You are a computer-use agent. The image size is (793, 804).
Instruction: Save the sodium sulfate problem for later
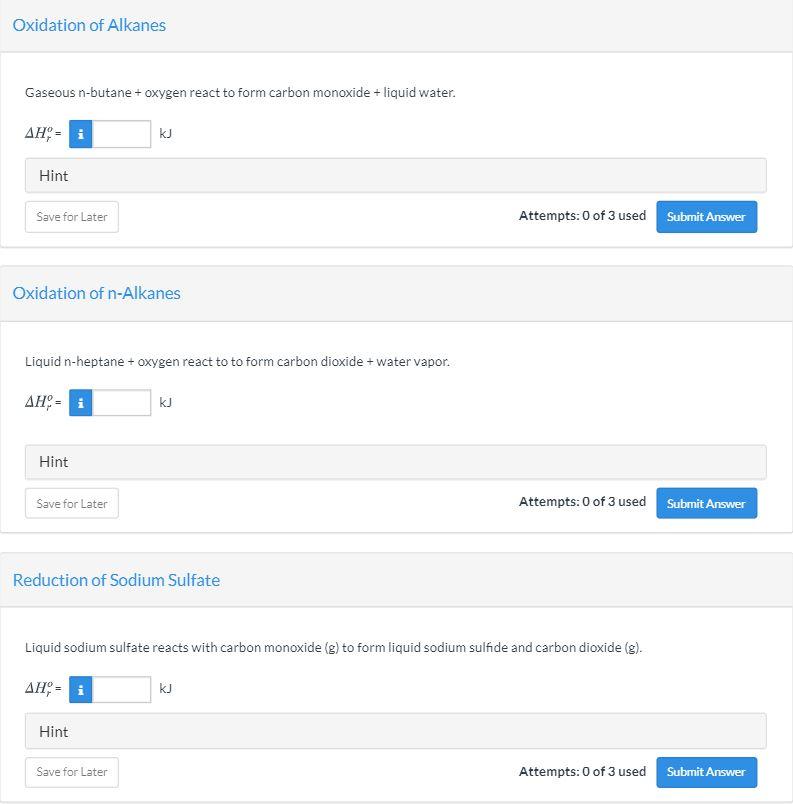pos(71,771)
